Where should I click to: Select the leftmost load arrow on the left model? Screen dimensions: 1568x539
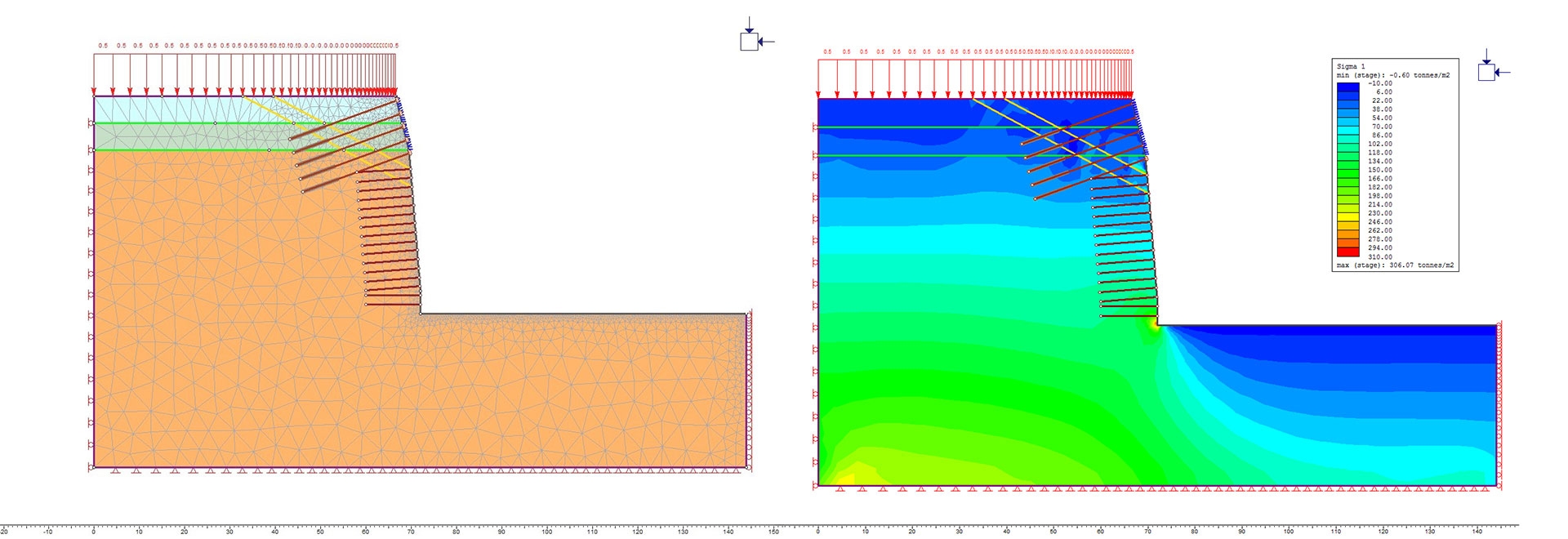tap(95, 75)
